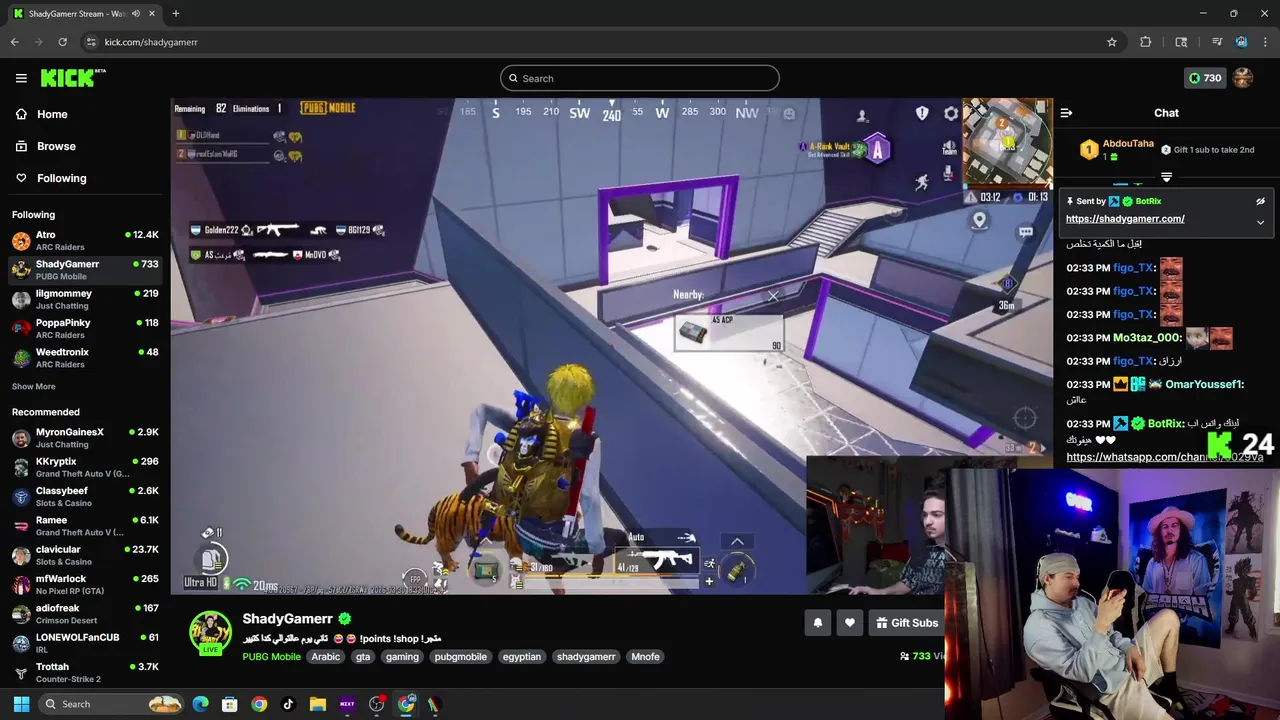Collapse the chat panel with arrow icon
Screen dimensions: 1280x720
point(1066,113)
